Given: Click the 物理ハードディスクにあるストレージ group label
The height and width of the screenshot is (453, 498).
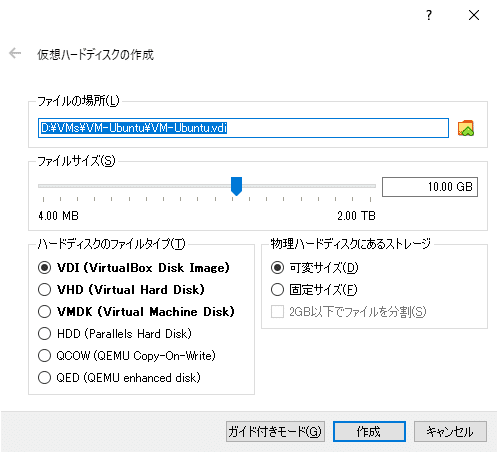Looking at the screenshot, I should (350, 244).
